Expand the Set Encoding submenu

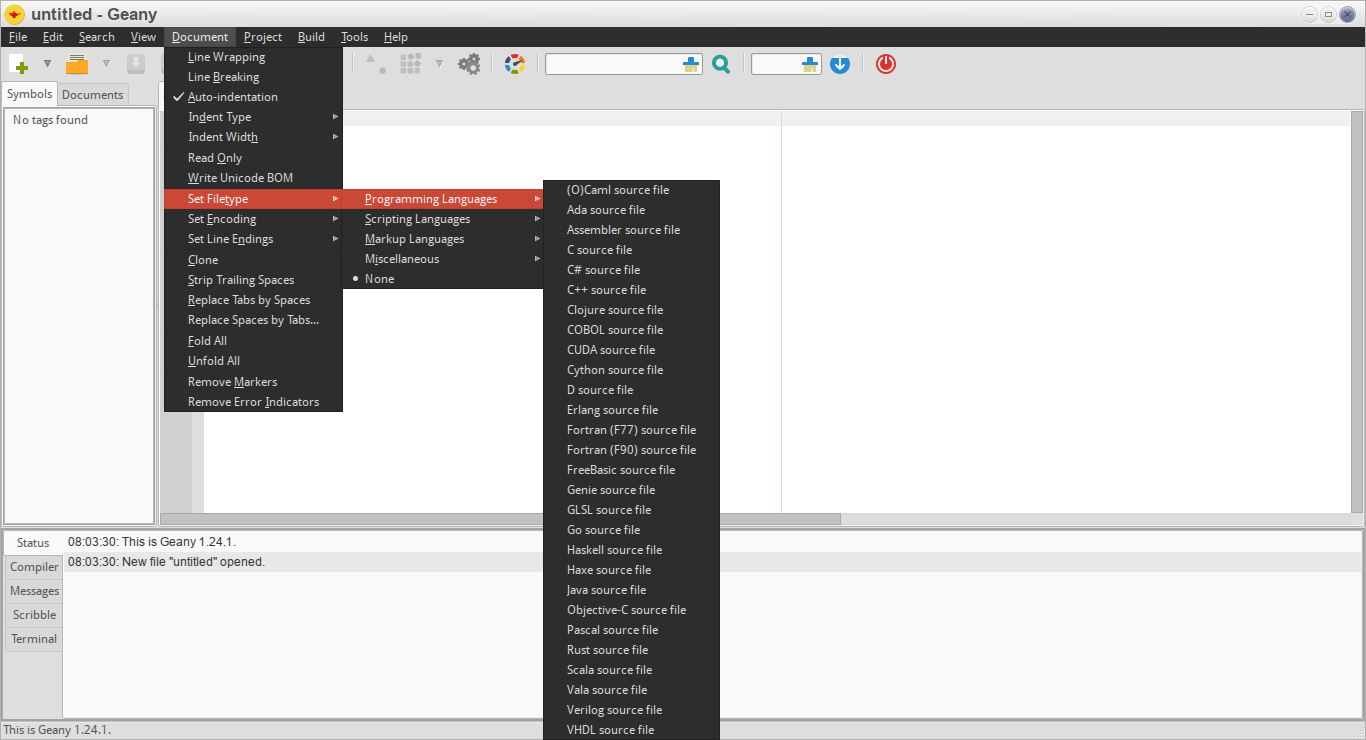[x=254, y=219]
